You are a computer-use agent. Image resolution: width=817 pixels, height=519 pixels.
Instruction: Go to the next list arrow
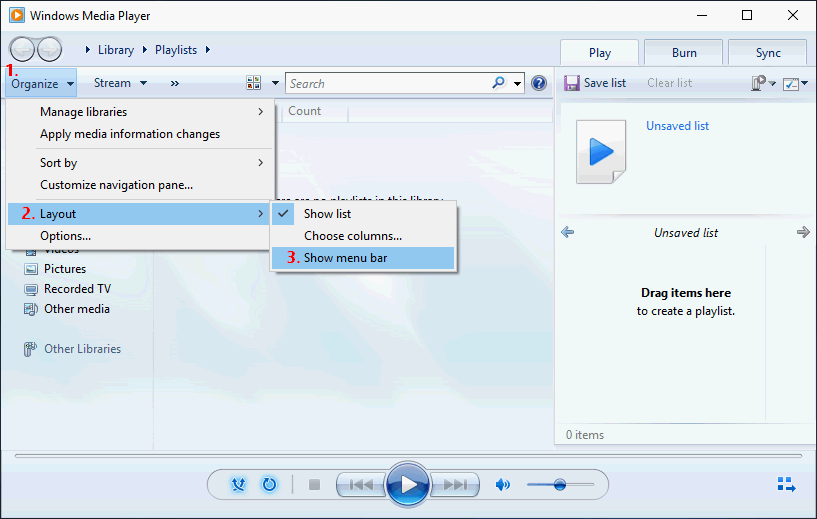[803, 232]
